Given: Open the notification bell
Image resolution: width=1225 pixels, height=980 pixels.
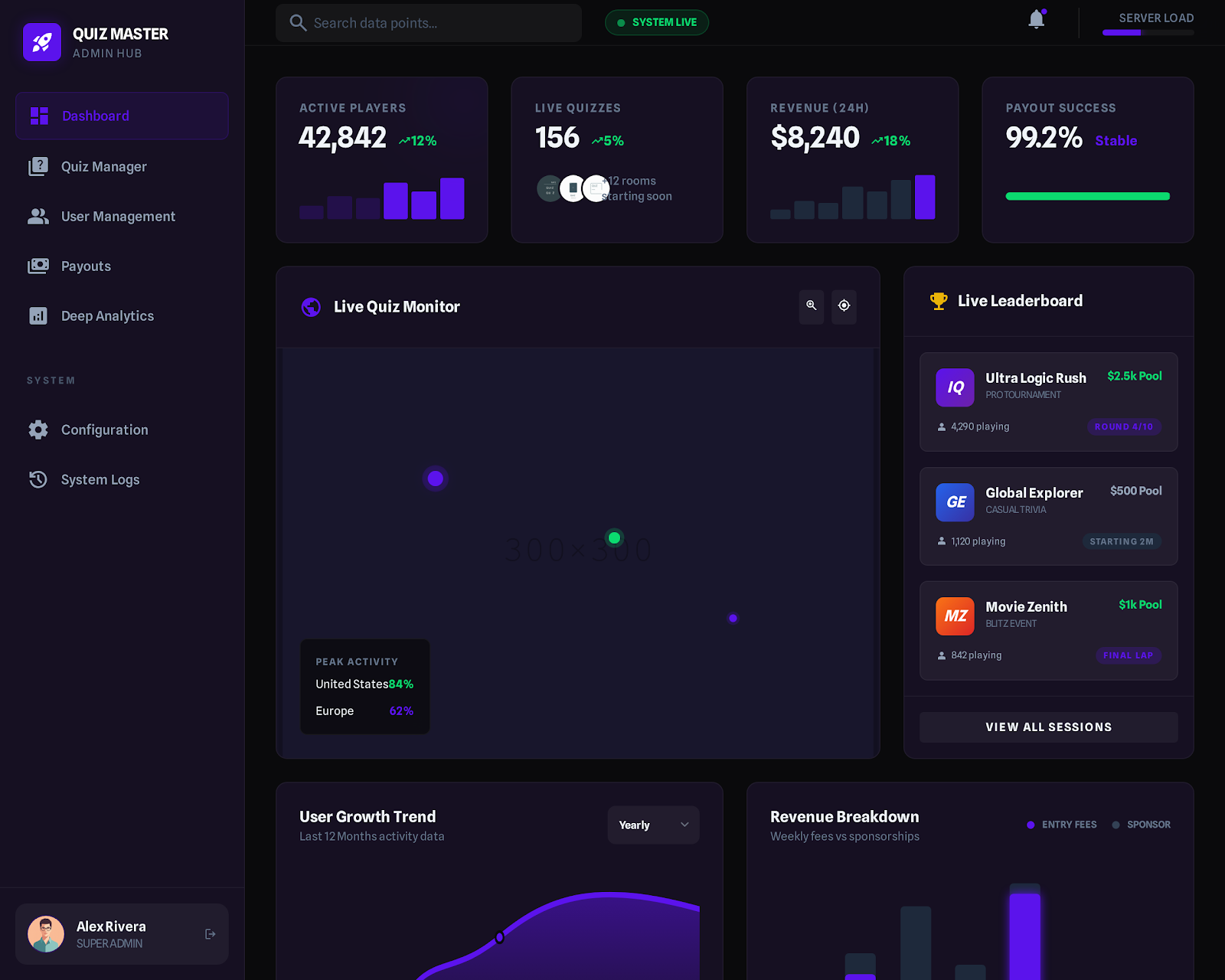Looking at the screenshot, I should 1037,21.
